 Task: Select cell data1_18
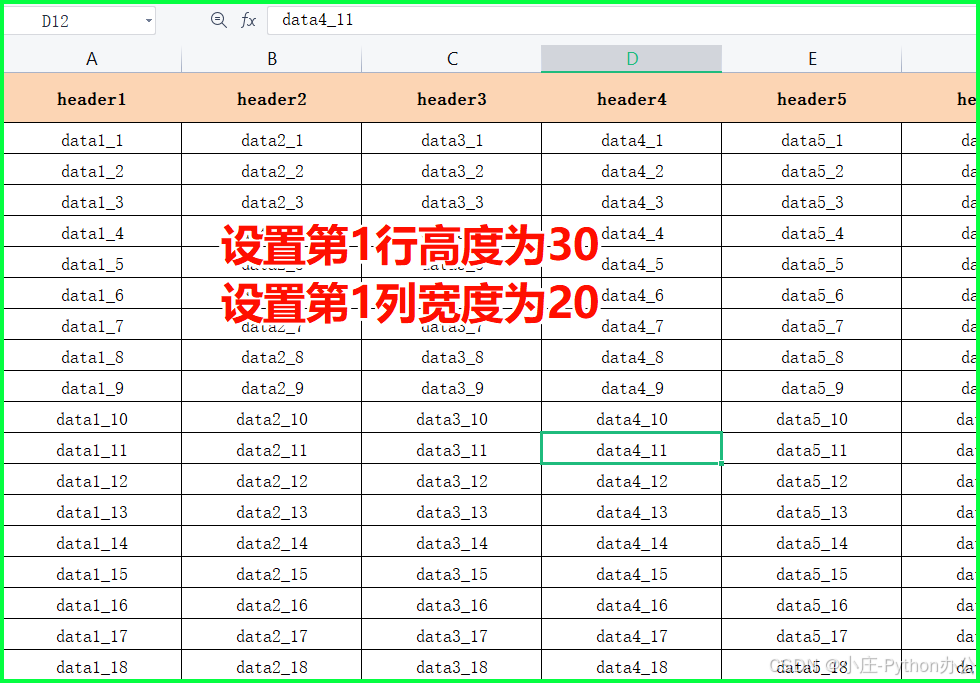coord(92,665)
